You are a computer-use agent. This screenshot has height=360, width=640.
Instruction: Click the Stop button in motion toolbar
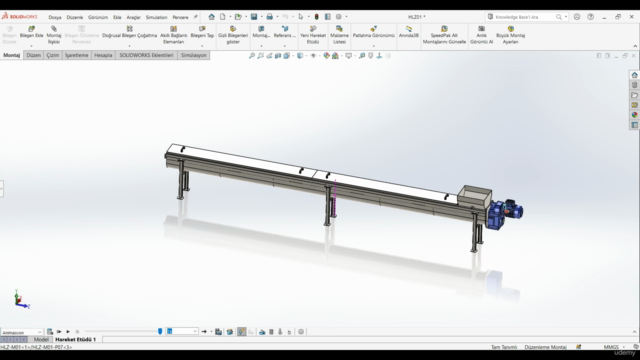pyautogui.click(x=77, y=331)
